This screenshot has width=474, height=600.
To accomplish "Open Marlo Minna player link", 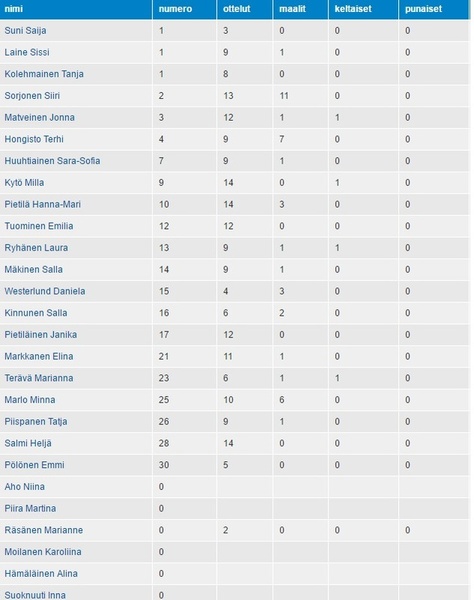I will 30,400.
